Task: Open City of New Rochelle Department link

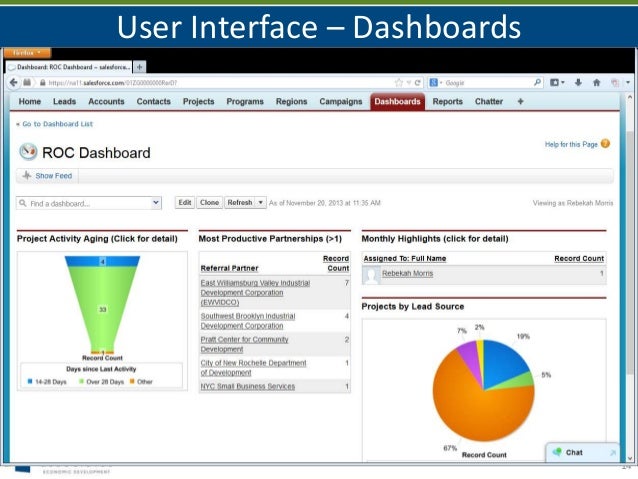Action: click(x=253, y=367)
